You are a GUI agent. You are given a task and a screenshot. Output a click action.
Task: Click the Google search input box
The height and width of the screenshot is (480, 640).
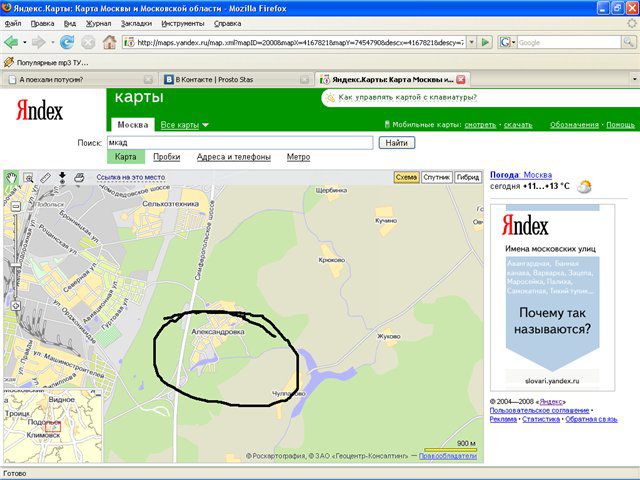[569, 42]
